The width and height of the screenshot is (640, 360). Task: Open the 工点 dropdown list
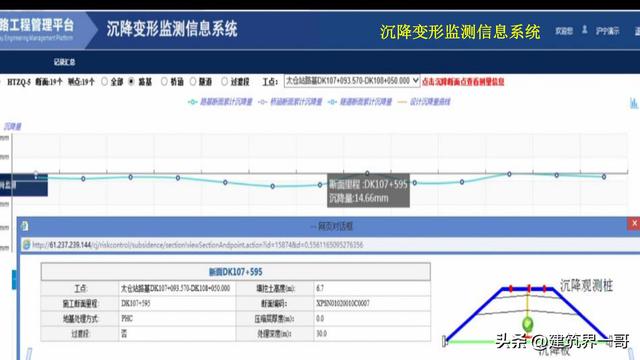point(352,81)
